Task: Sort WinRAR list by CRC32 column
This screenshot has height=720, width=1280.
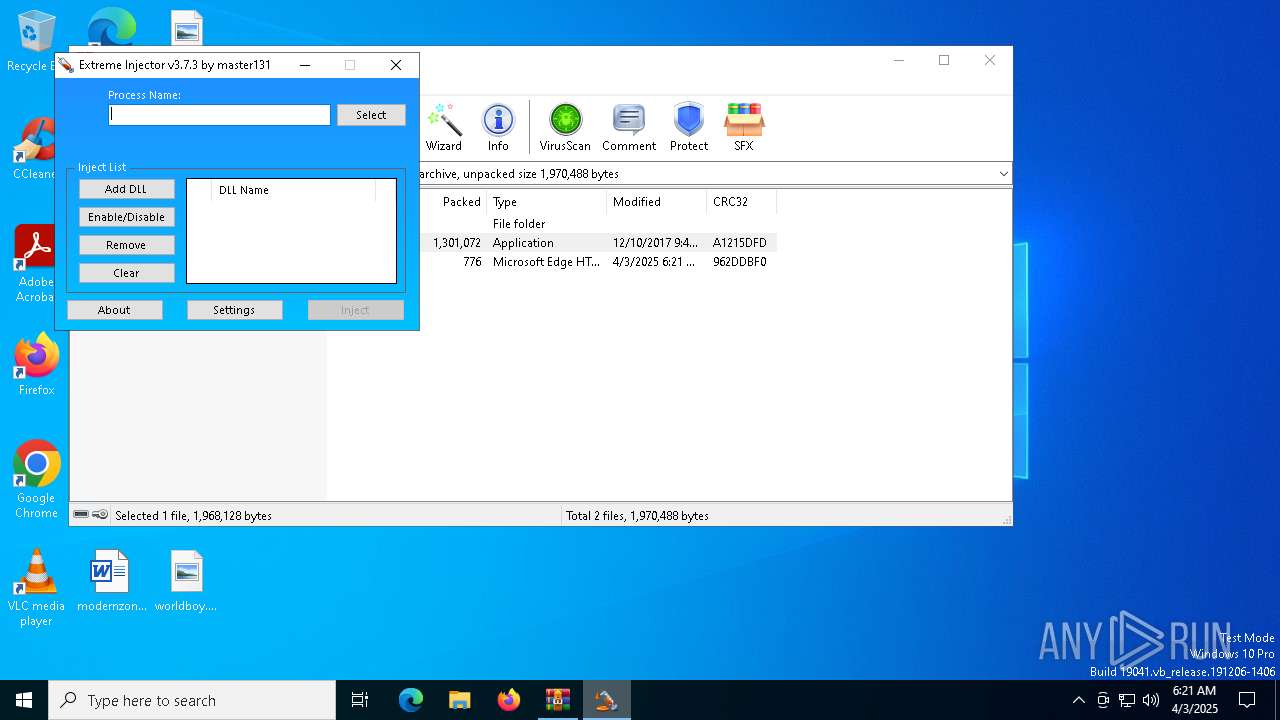Action: click(741, 202)
